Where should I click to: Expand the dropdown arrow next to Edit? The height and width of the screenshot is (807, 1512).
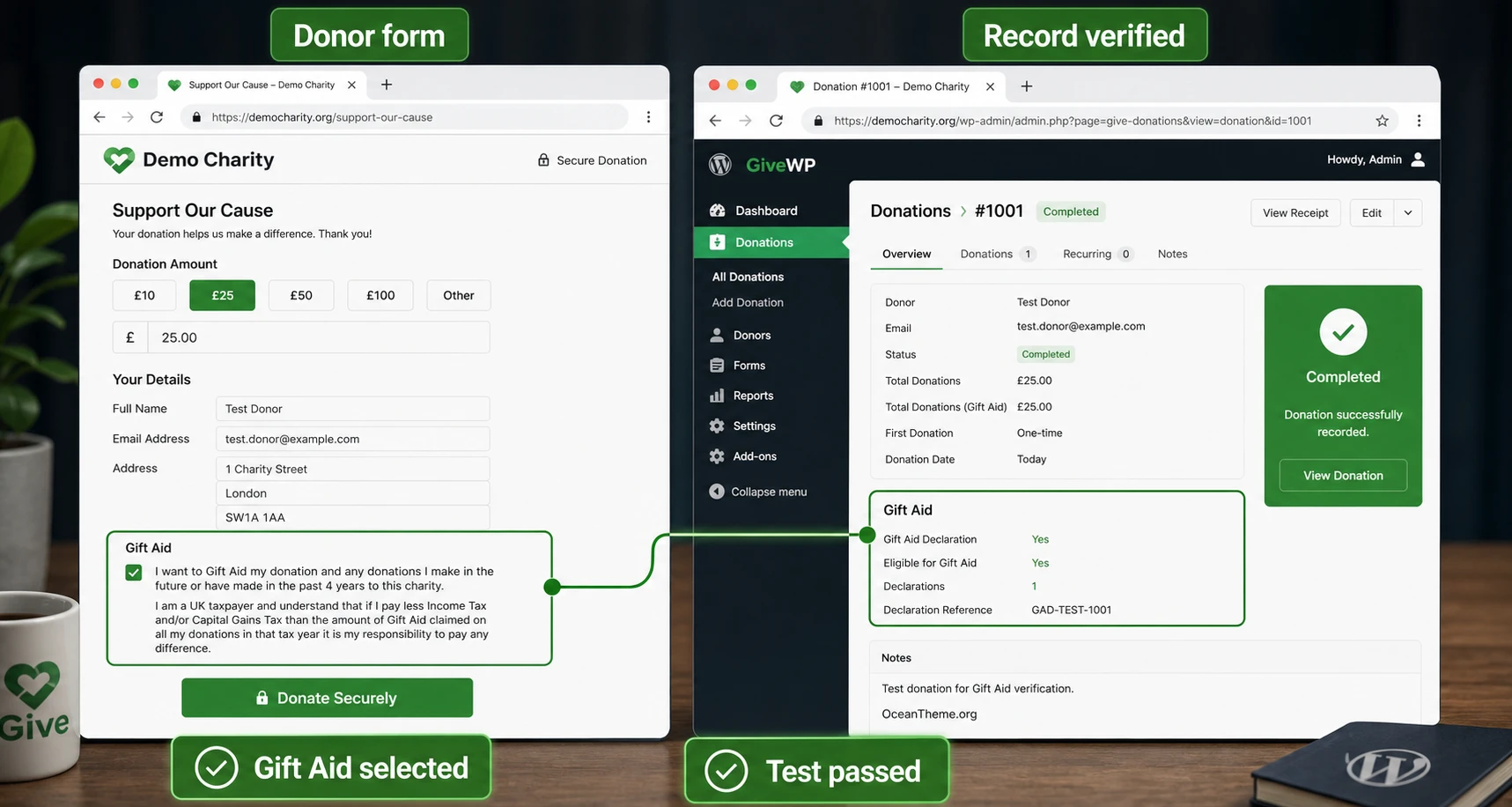1408,212
